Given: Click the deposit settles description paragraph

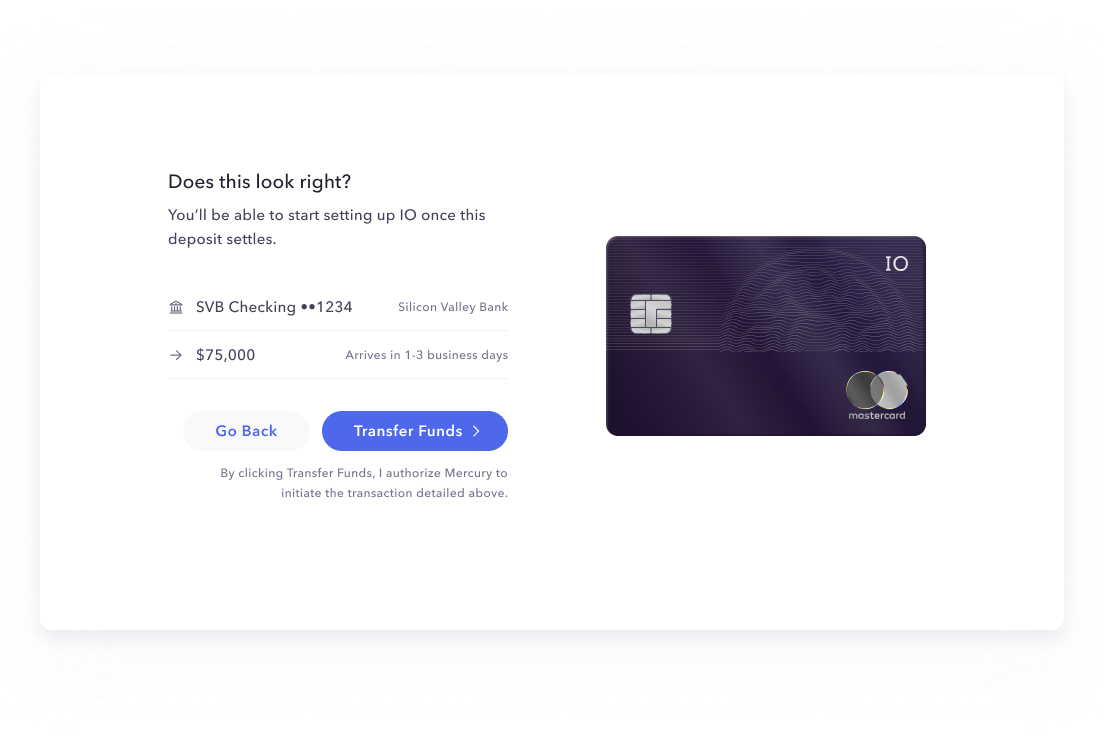Looking at the screenshot, I should tap(327, 227).
